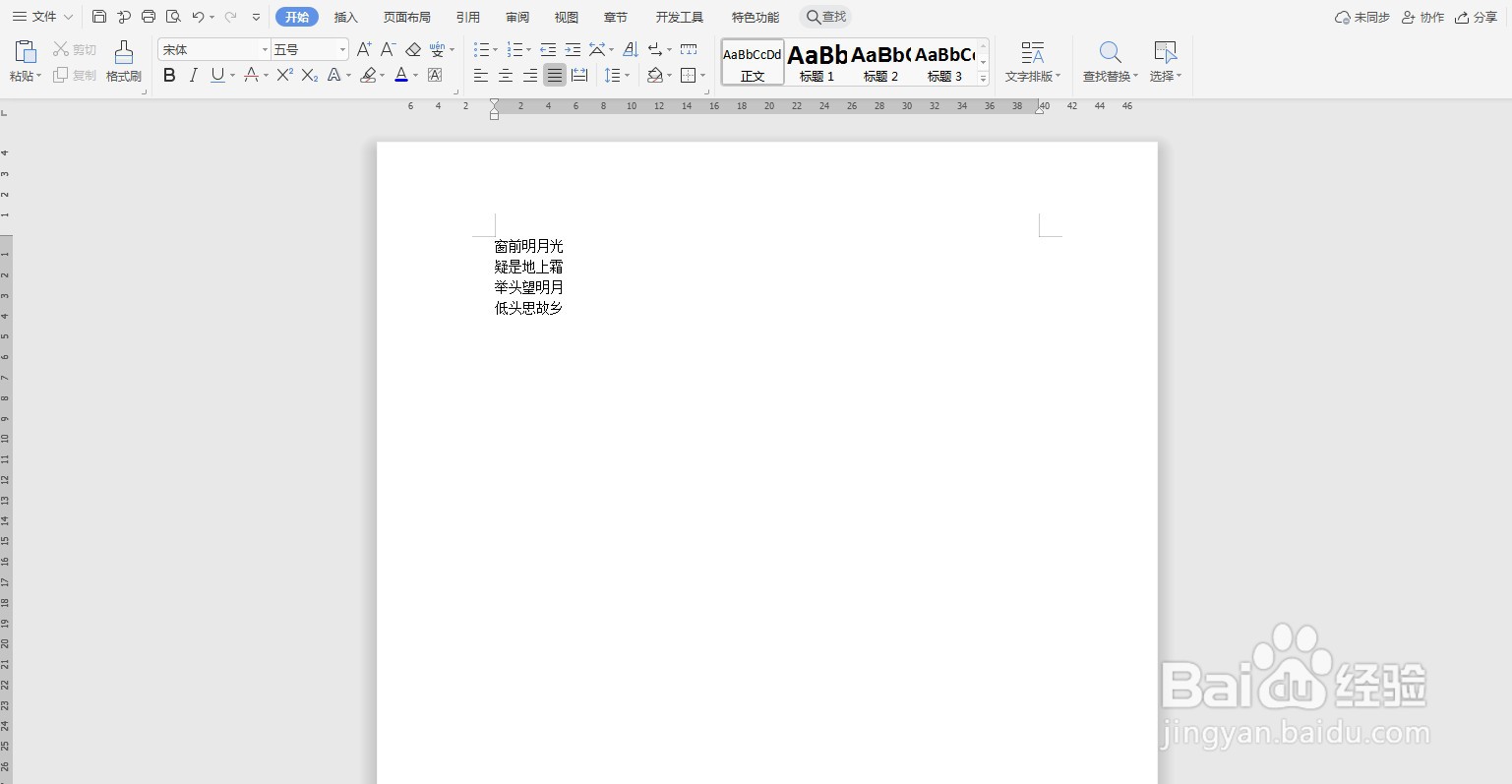Screen dimensions: 1512x784
Task: Set align right
Action: coord(530,75)
